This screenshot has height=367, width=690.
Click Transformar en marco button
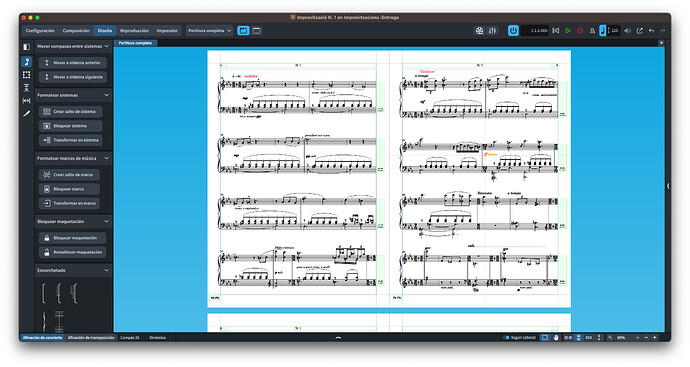[70, 203]
